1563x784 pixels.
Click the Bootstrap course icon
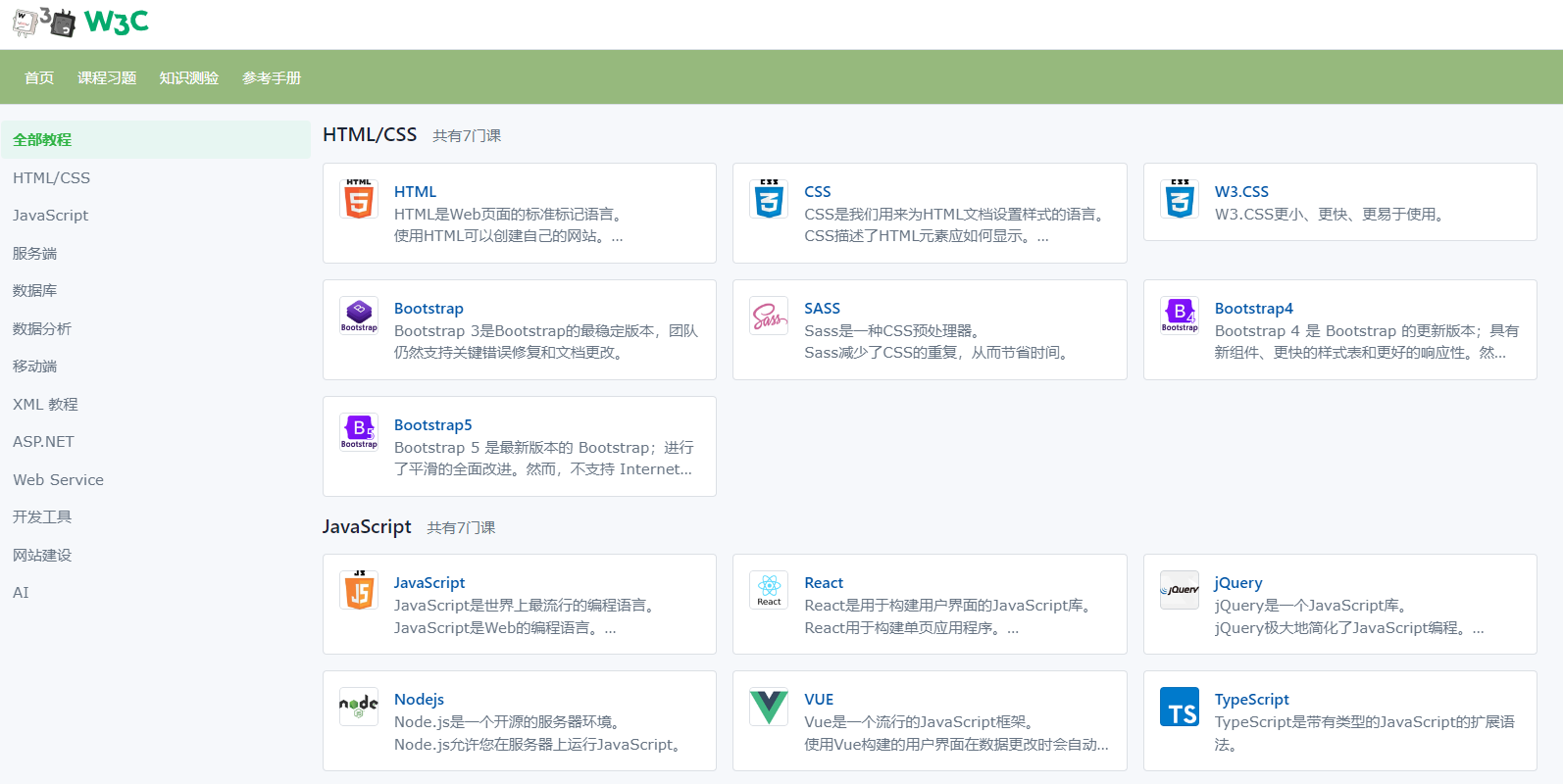(359, 316)
